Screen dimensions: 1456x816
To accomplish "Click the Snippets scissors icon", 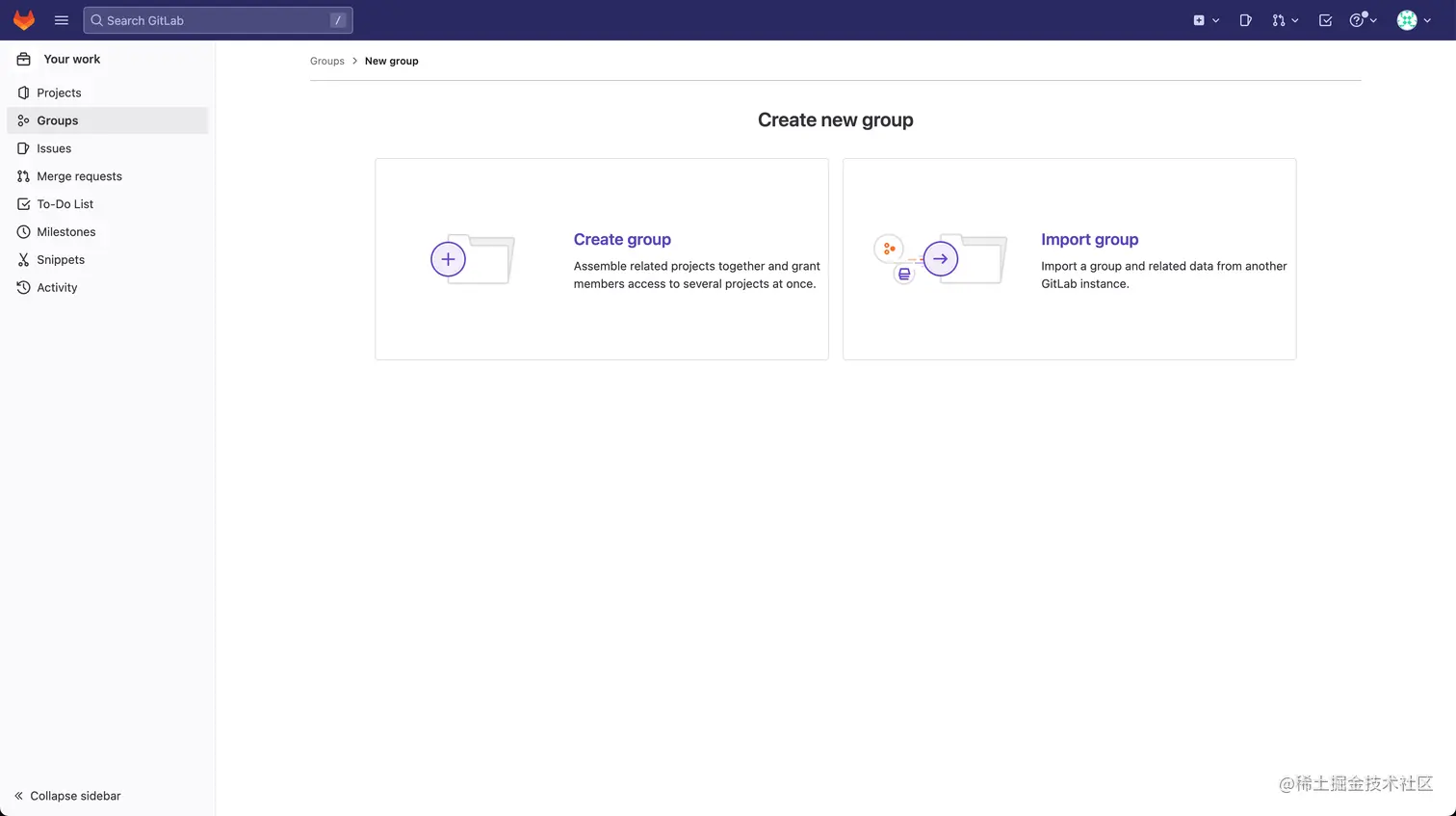I will (x=23, y=260).
